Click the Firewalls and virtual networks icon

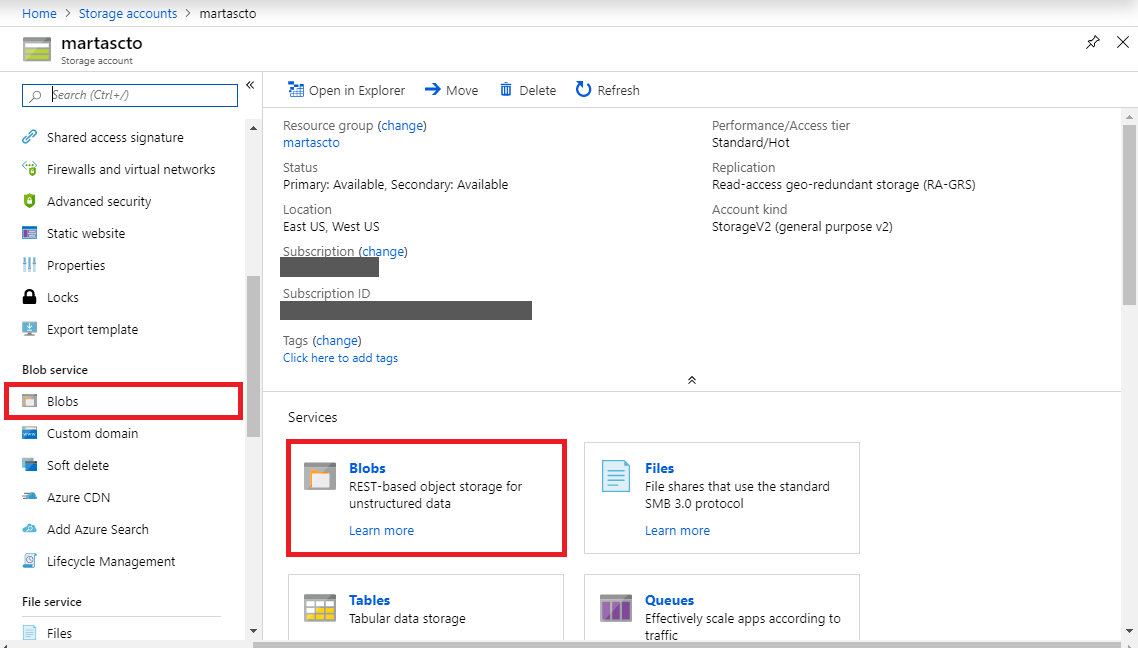click(29, 169)
